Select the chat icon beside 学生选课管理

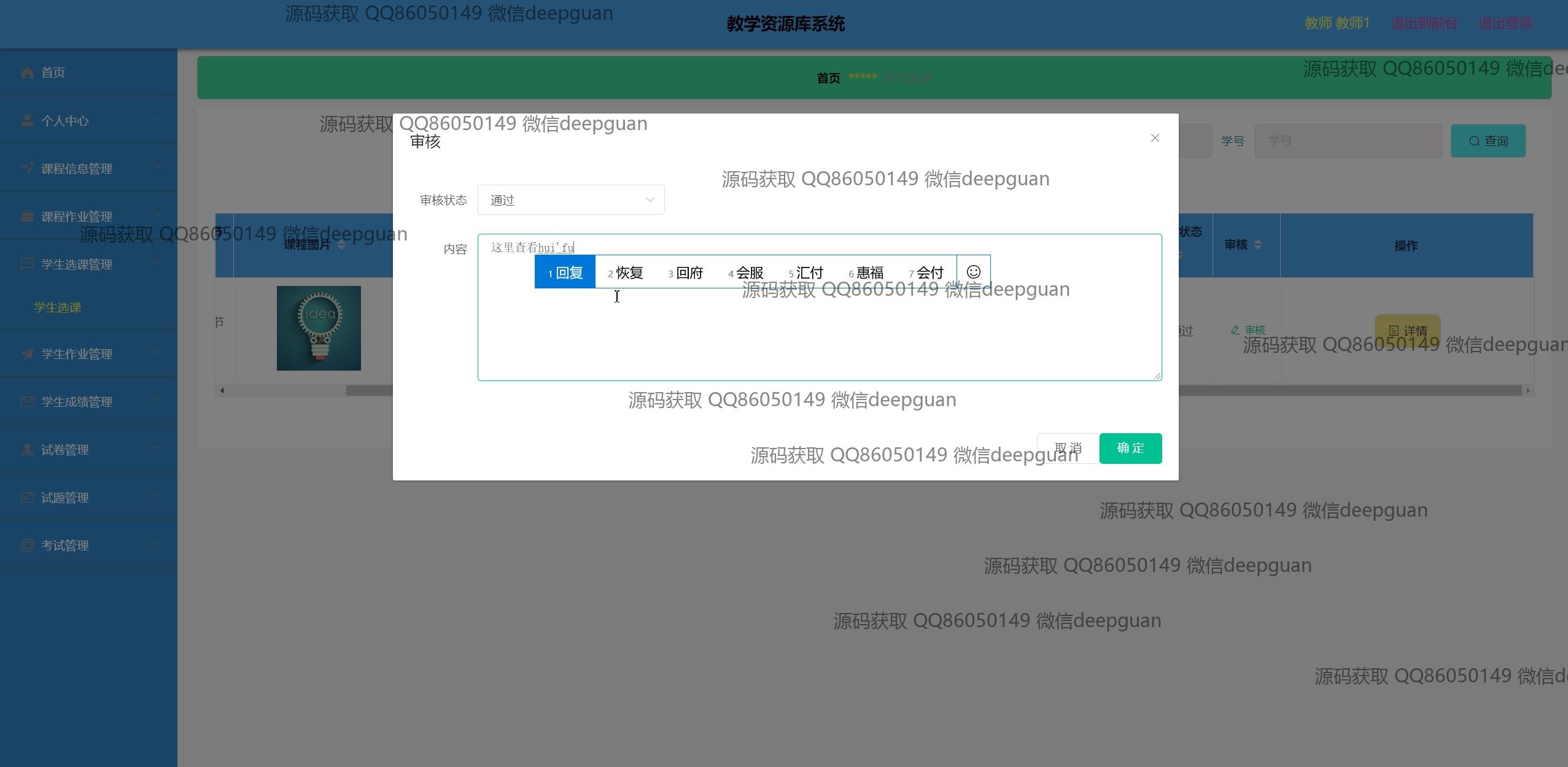pyautogui.click(x=27, y=264)
